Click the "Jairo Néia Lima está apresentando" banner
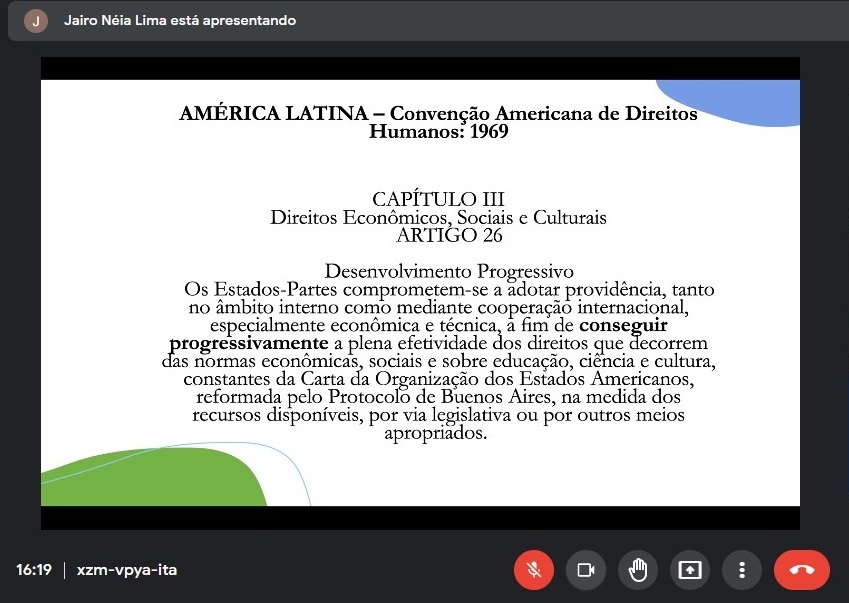This screenshot has width=849, height=603. [x=179, y=20]
